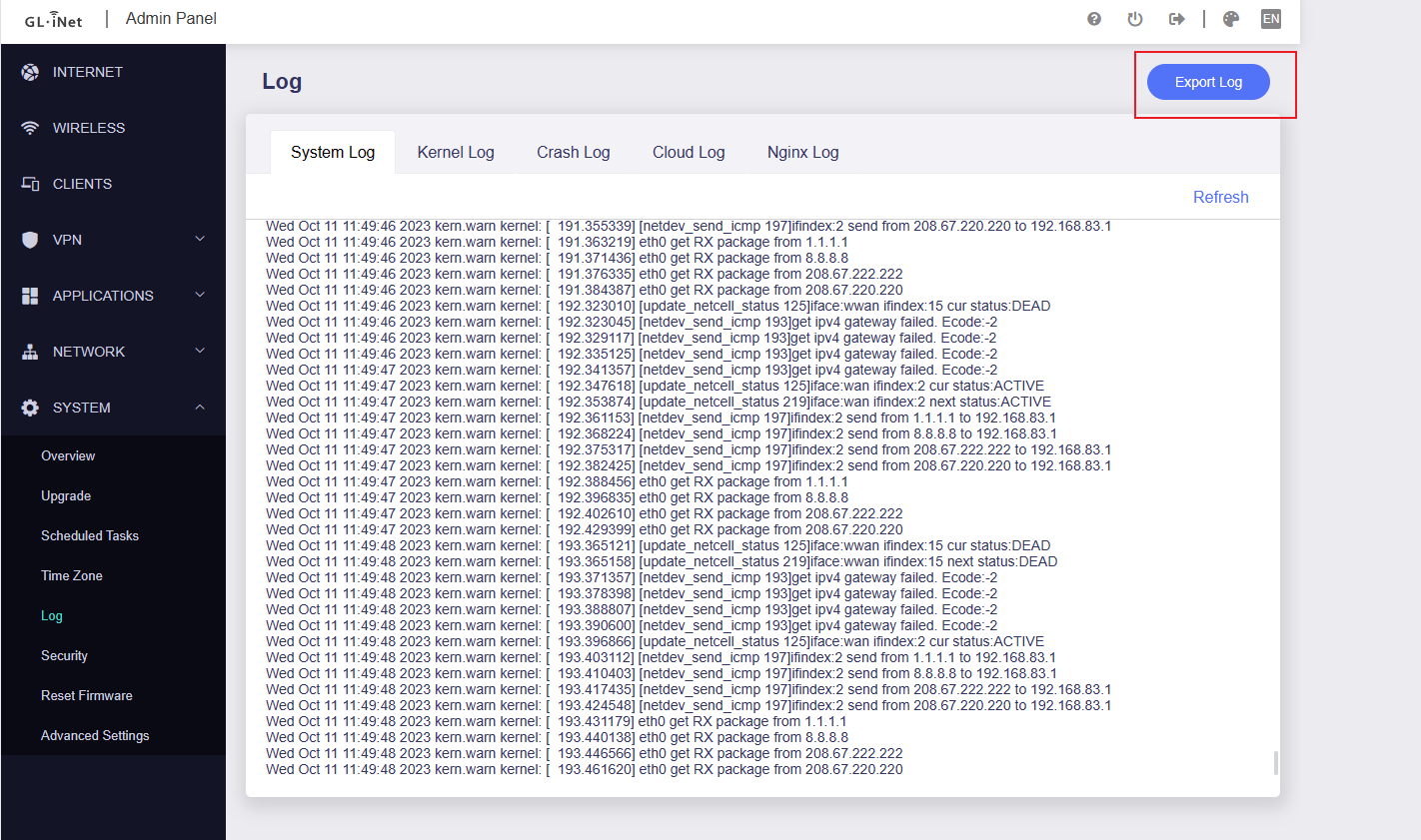
Task: Expand the Network menu chevron
Action: (200, 351)
